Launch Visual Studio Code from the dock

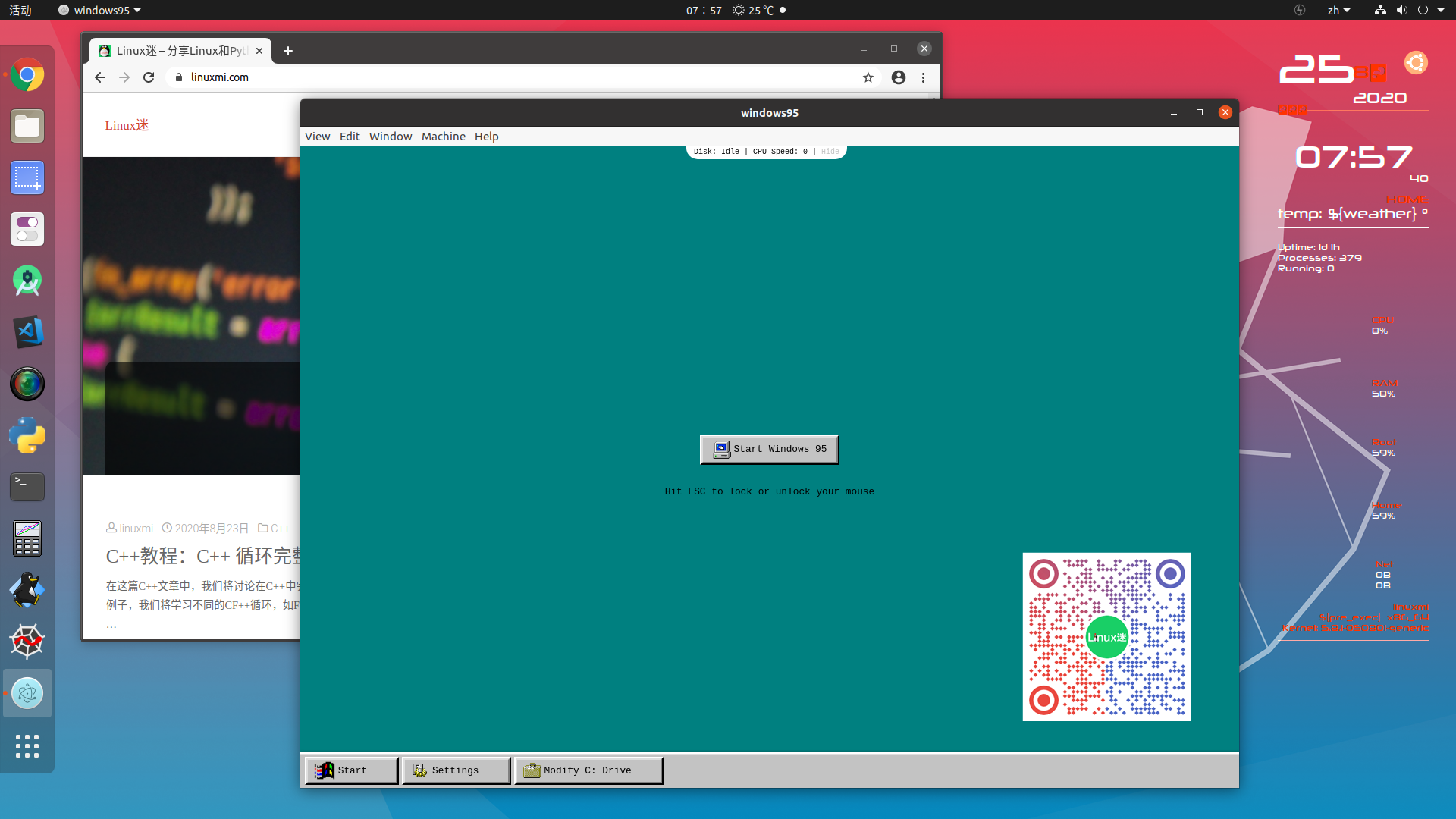(27, 332)
